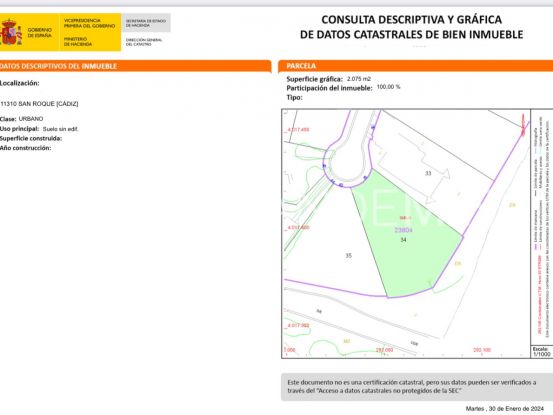
Task: Click the 'Año construcción:' label
Action: (x=25, y=148)
